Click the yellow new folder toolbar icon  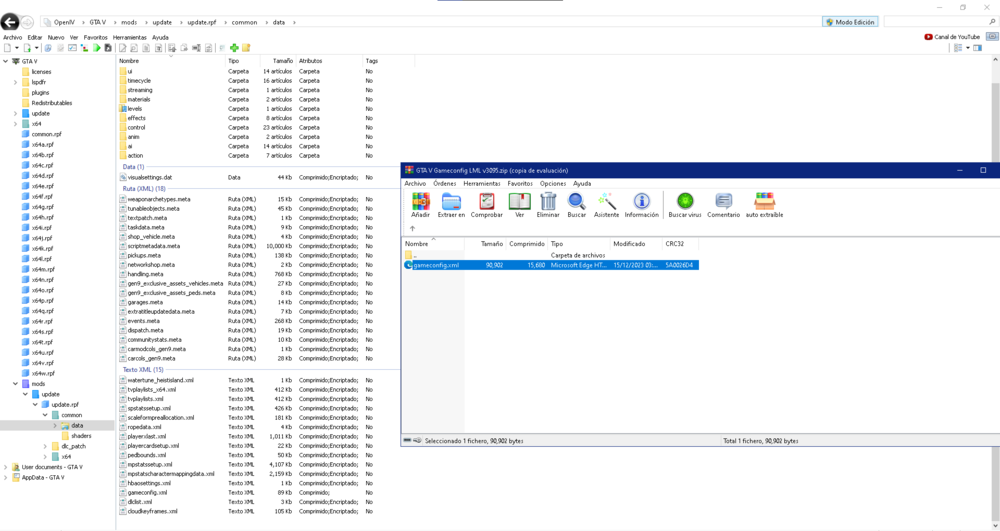(x=246, y=48)
